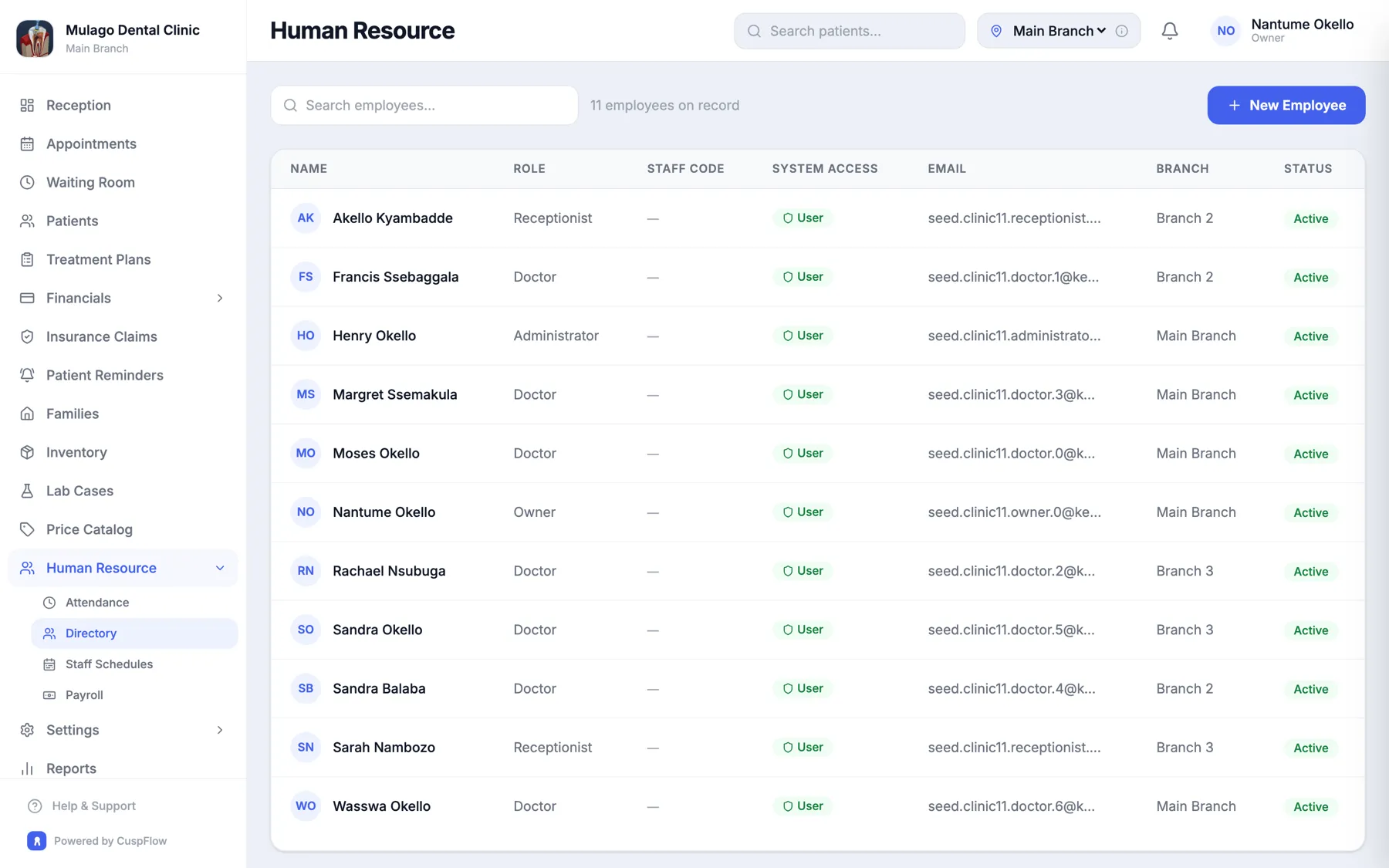The image size is (1389, 868).
Task: Select the Directory submenu item
Action: pyautogui.click(x=134, y=633)
